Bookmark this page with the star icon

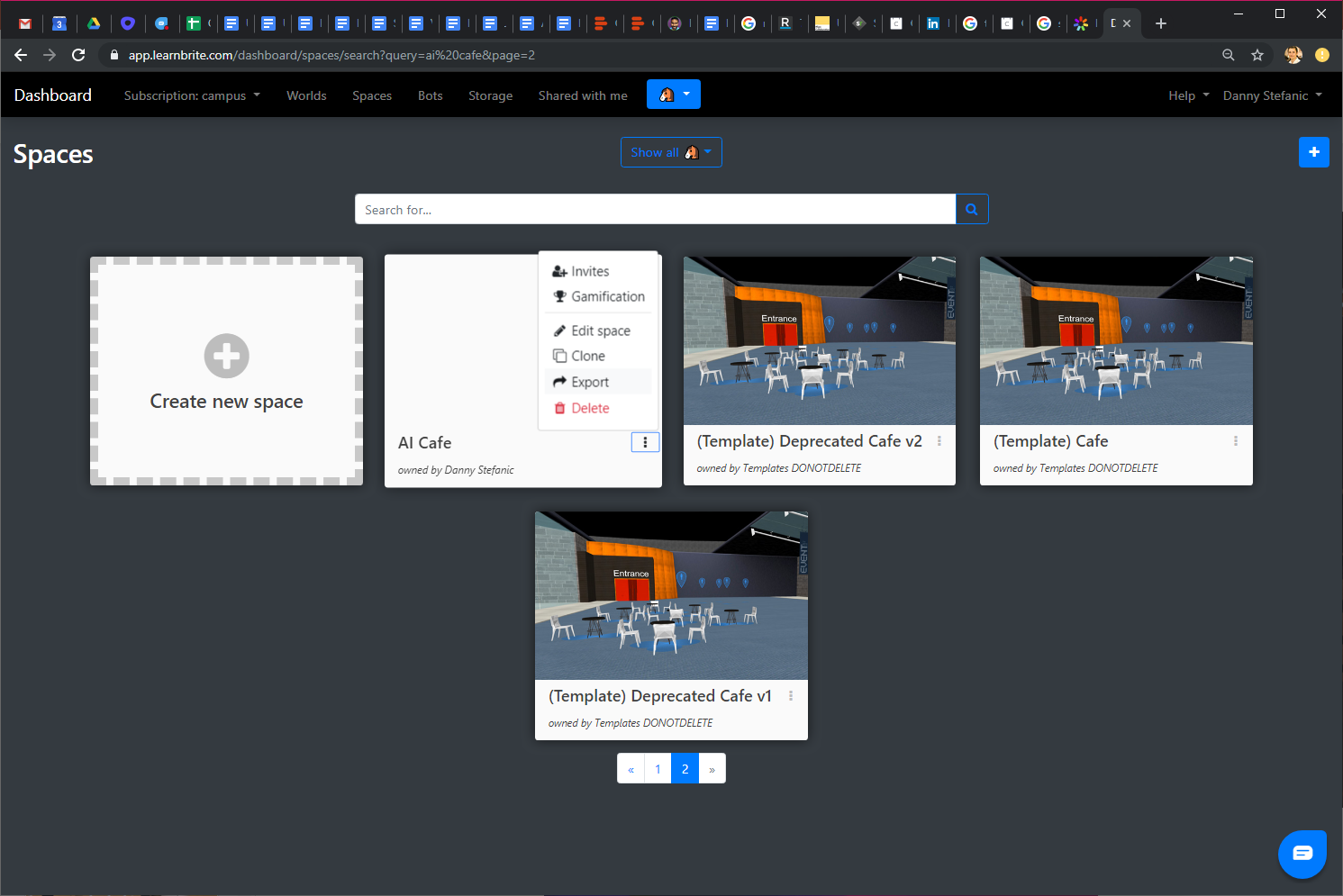1257,55
